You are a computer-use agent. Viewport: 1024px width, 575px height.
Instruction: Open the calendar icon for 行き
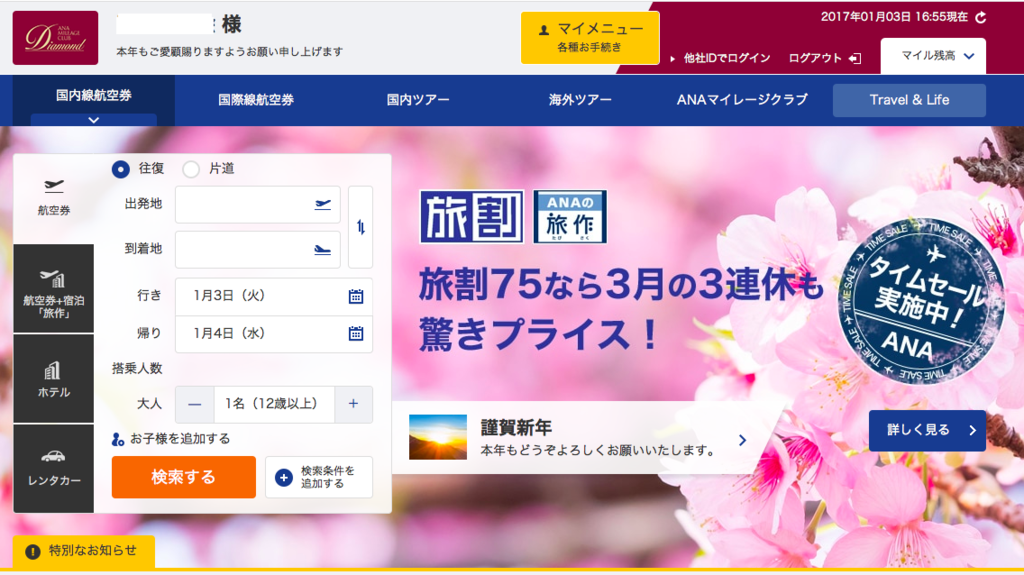356,297
